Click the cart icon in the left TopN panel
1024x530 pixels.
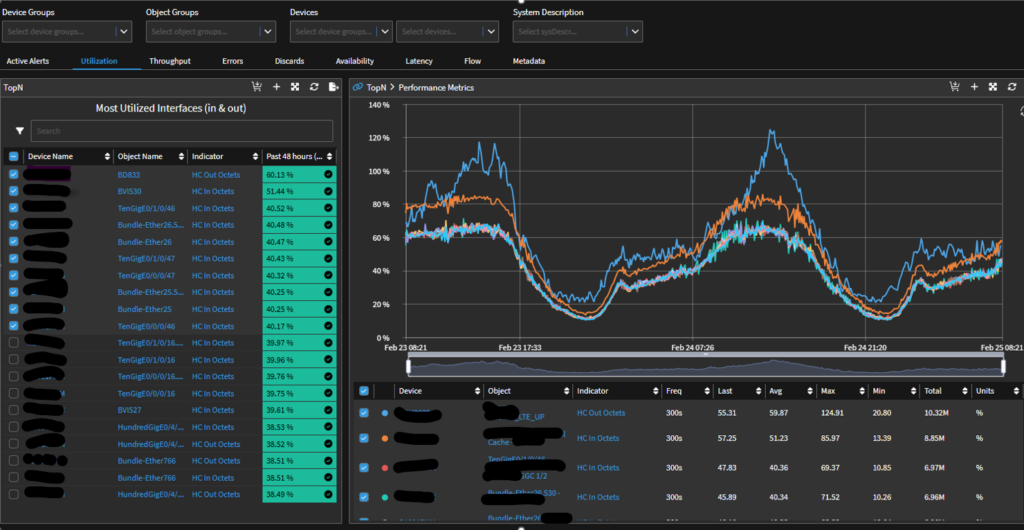[257, 87]
